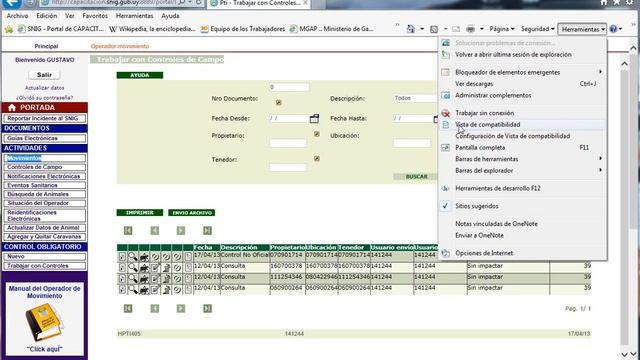Click the BUSCAR button
640x360 pixels.
coord(416,177)
